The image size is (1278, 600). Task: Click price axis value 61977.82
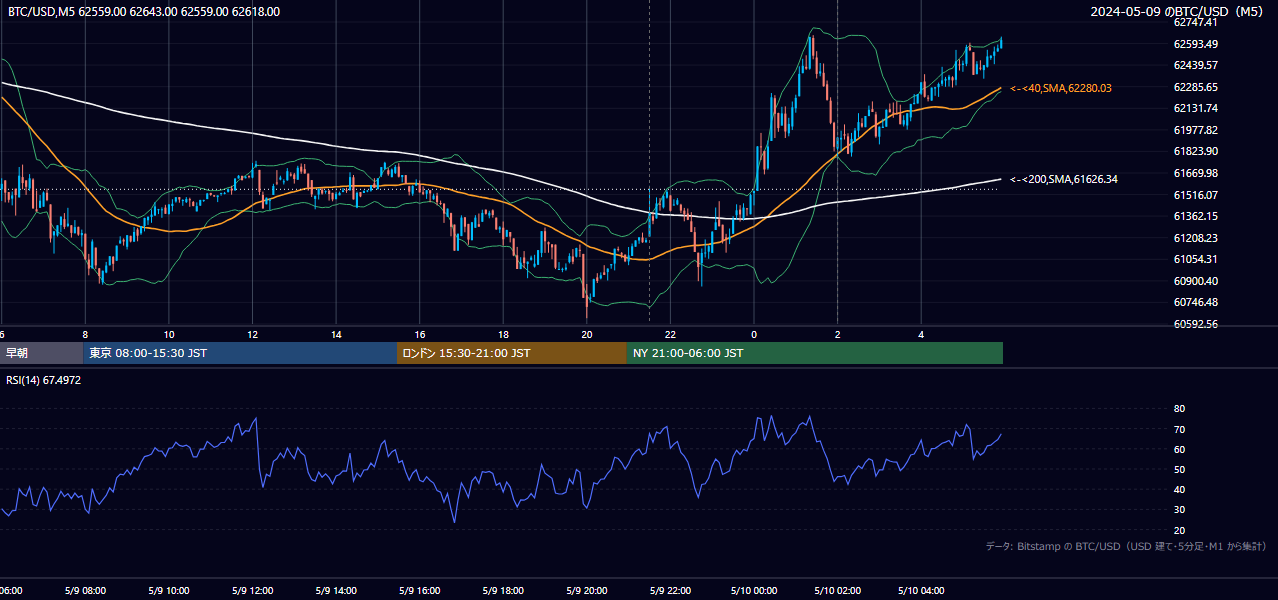point(1195,130)
